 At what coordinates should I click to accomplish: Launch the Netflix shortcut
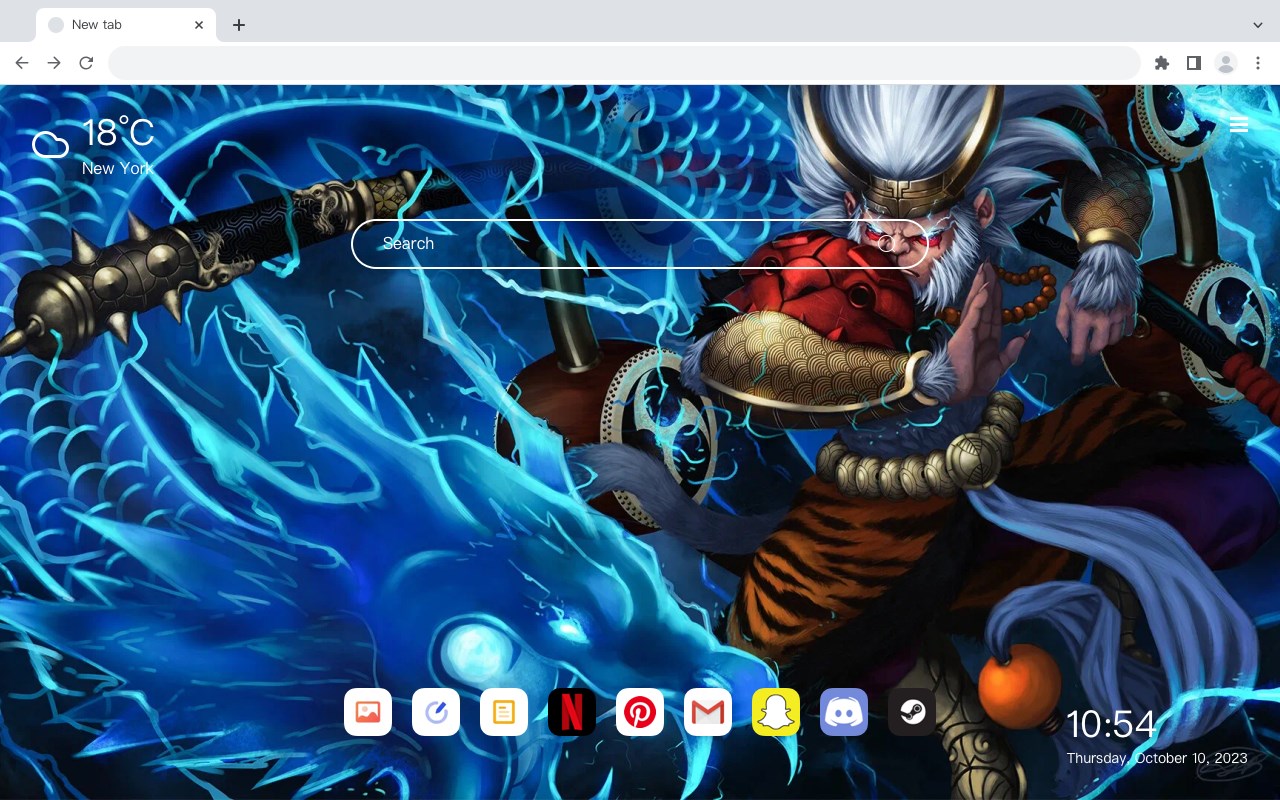pos(572,712)
